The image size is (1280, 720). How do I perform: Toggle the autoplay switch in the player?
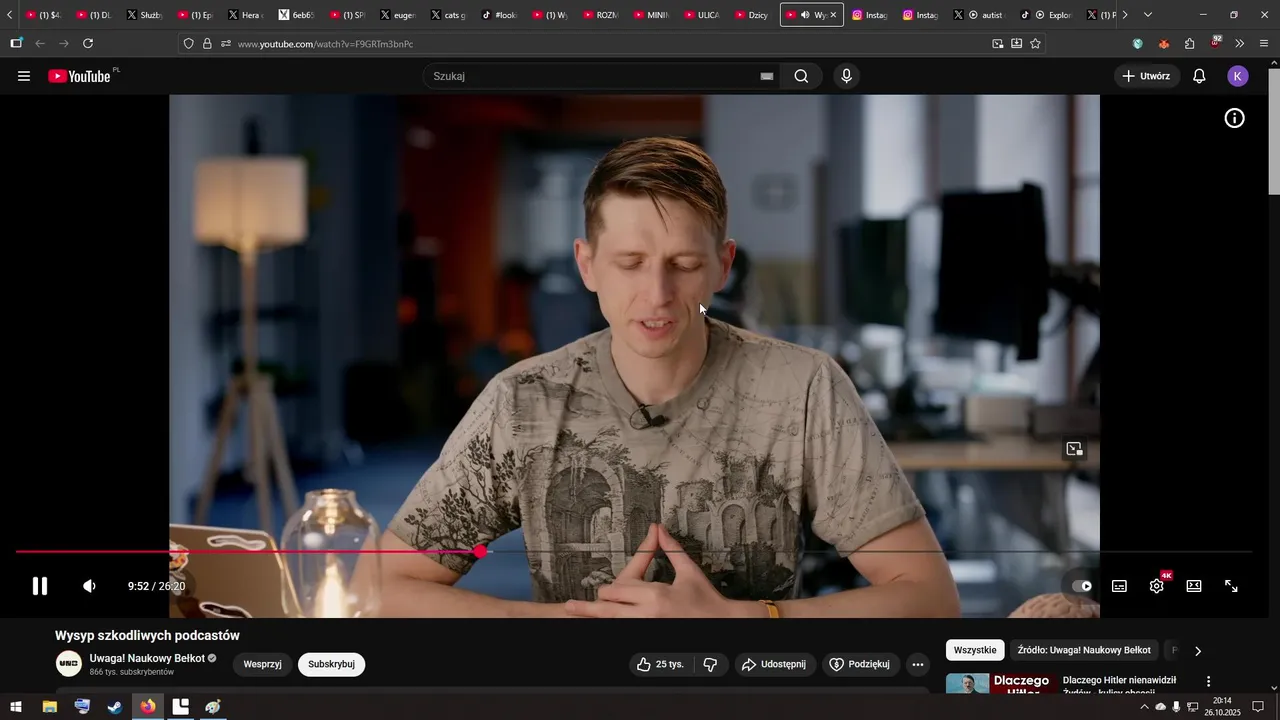point(1082,586)
